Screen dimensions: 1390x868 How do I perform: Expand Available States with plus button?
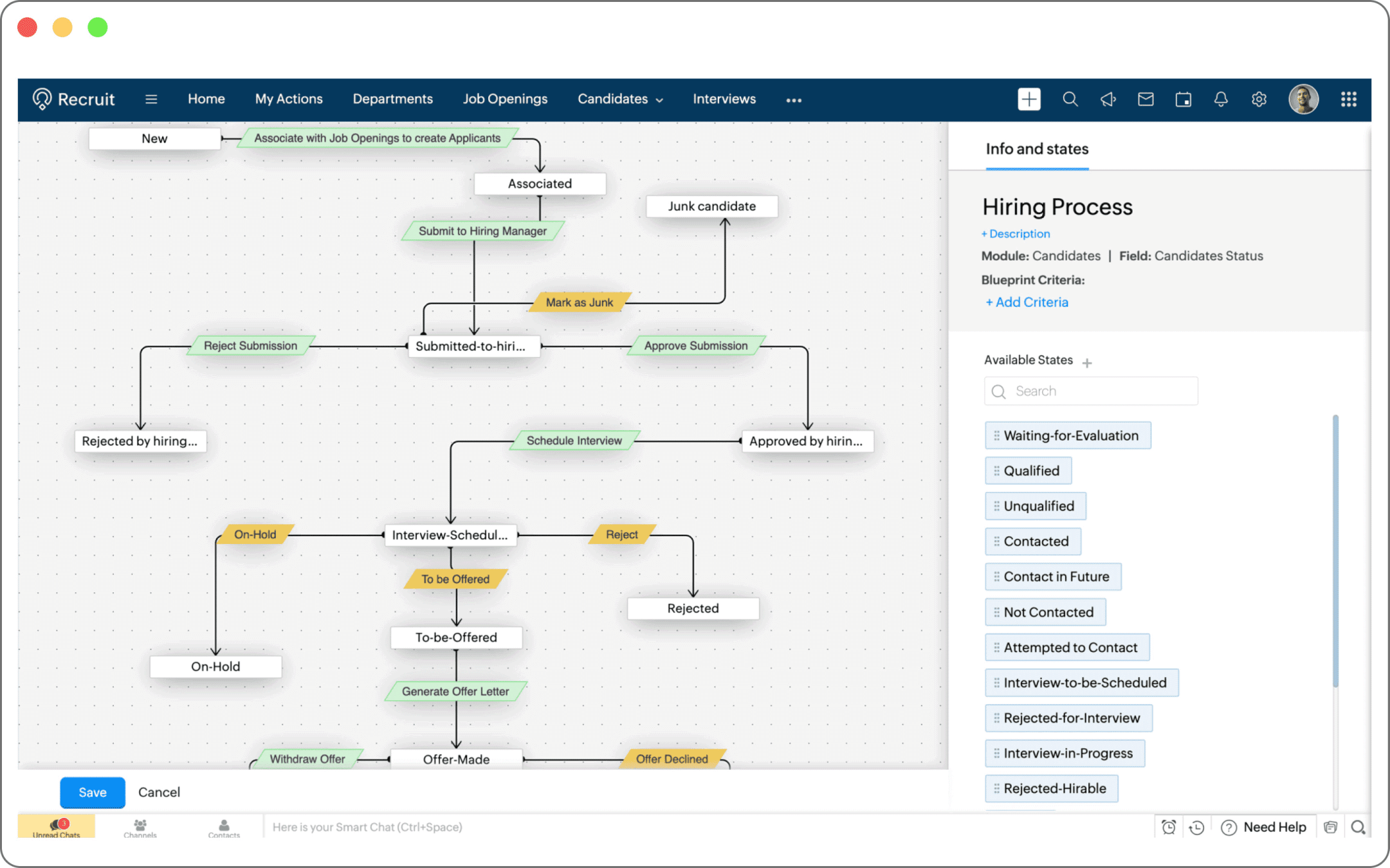(1088, 362)
